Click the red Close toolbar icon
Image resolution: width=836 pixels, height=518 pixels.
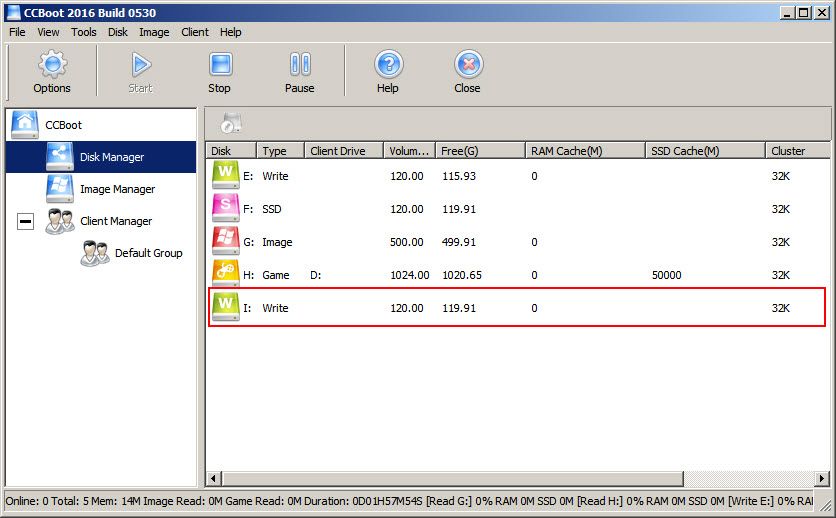(468, 64)
